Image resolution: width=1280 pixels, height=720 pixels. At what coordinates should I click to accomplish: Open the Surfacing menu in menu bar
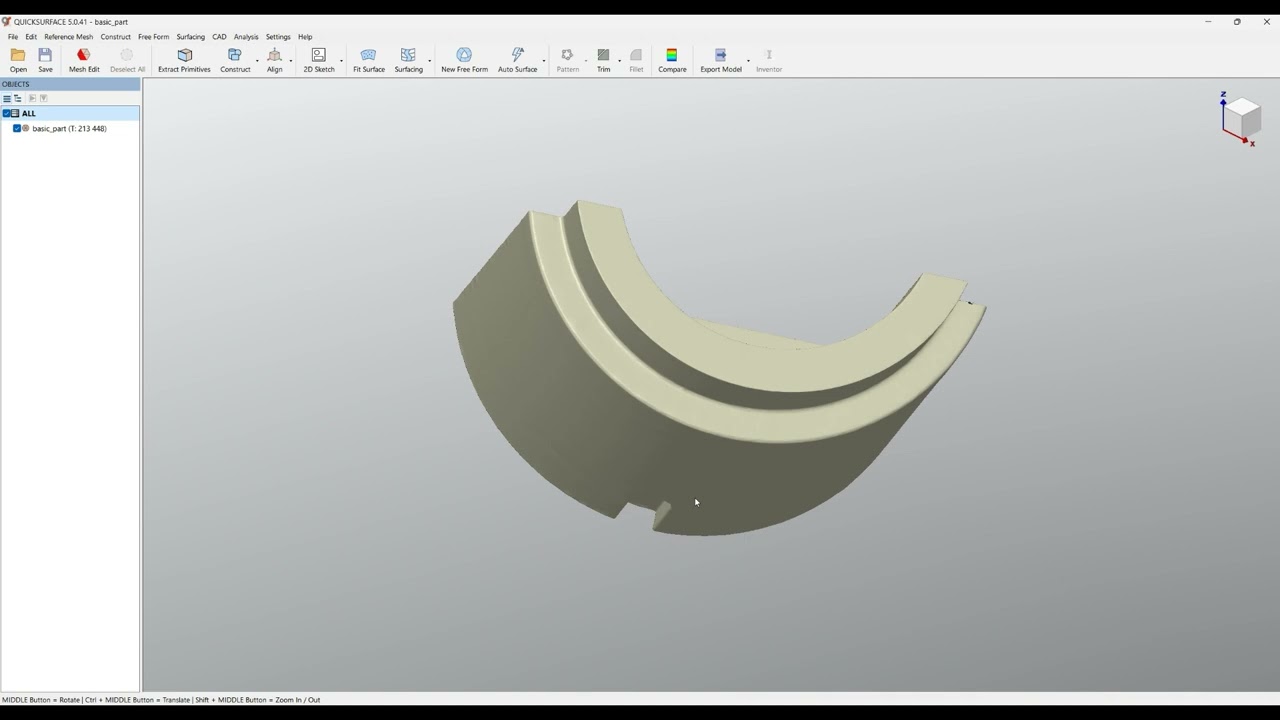(x=190, y=37)
